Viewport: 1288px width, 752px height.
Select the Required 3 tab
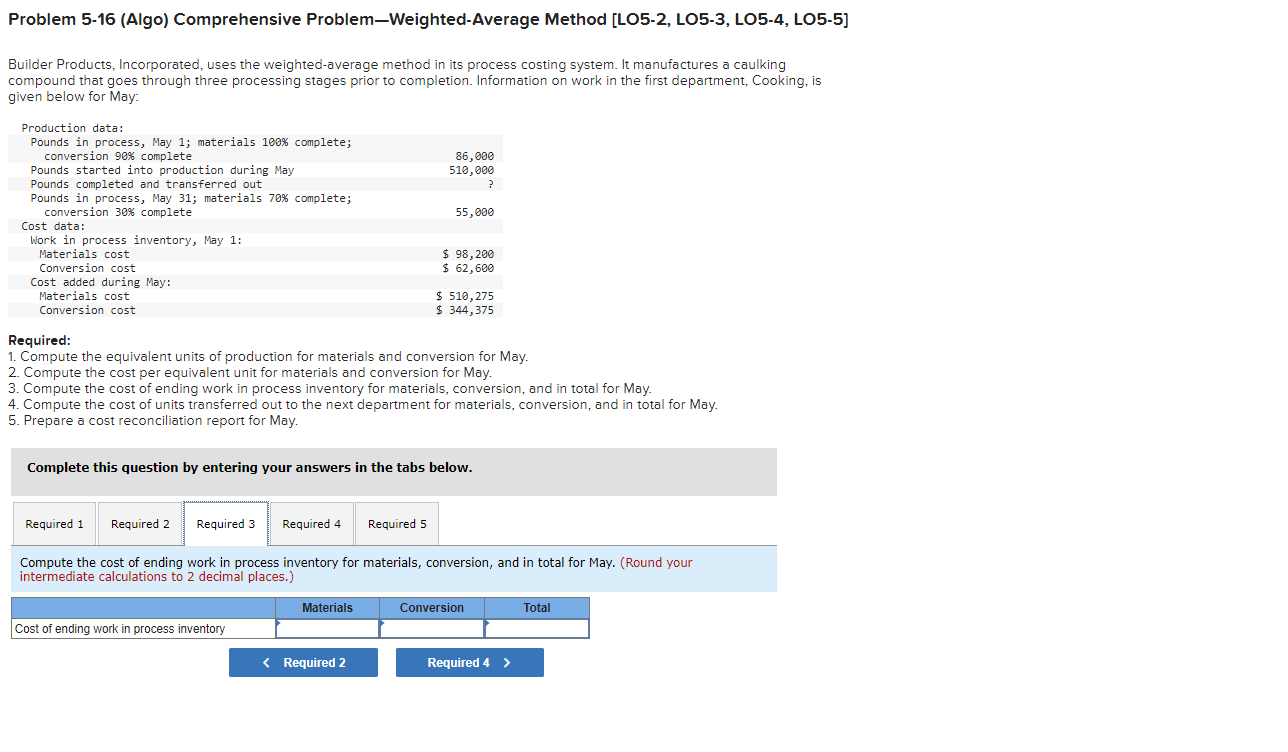pyautogui.click(x=226, y=524)
